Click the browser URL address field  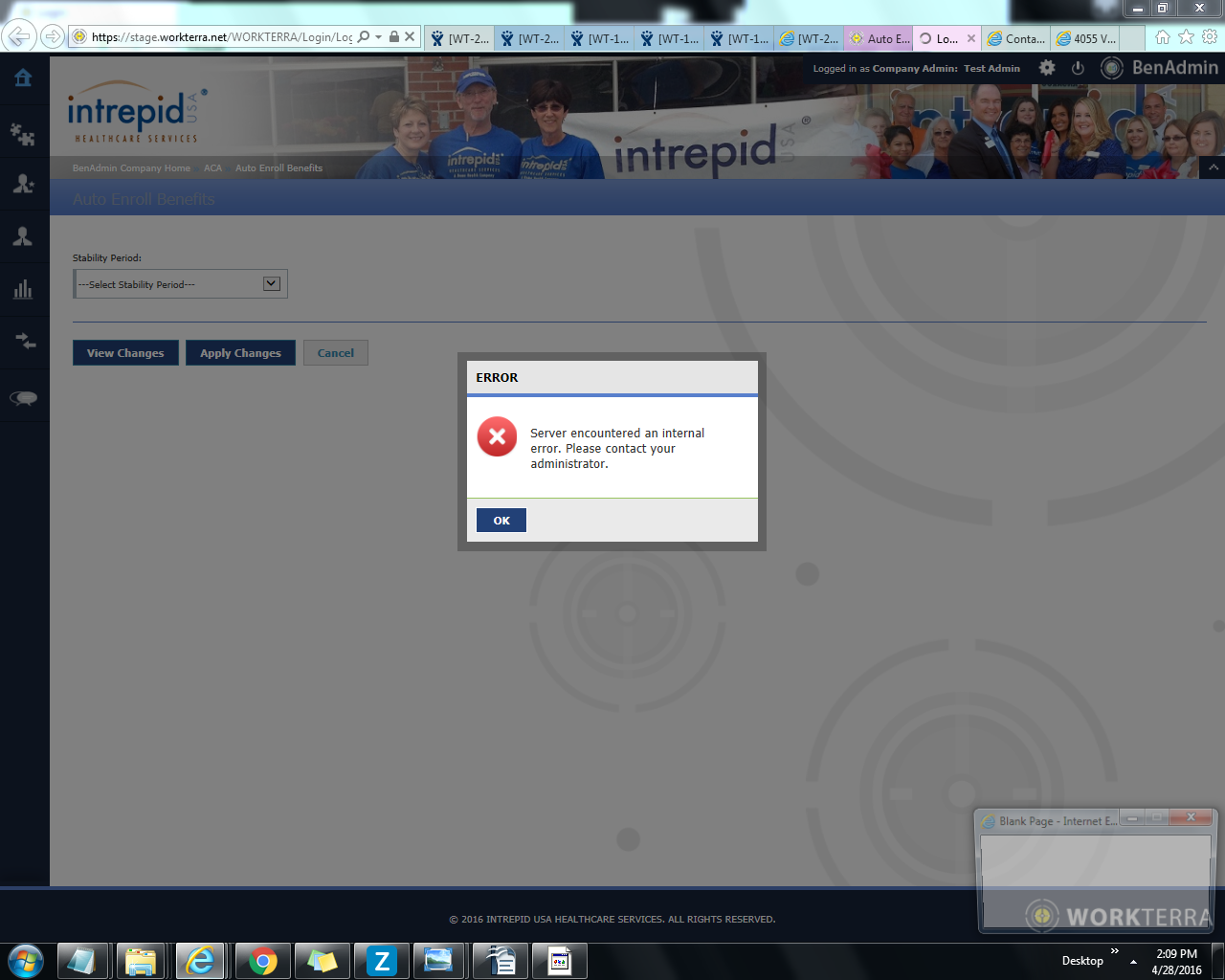pyautogui.click(x=220, y=37)
